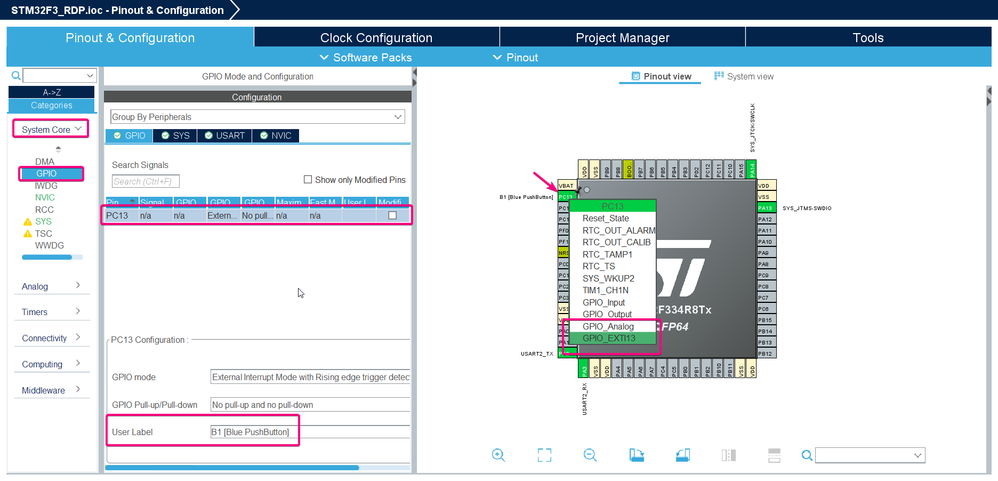Viewport: 998px width, 481px height.
Task: Click the Categories button
Action: click(x=52, y=106)
